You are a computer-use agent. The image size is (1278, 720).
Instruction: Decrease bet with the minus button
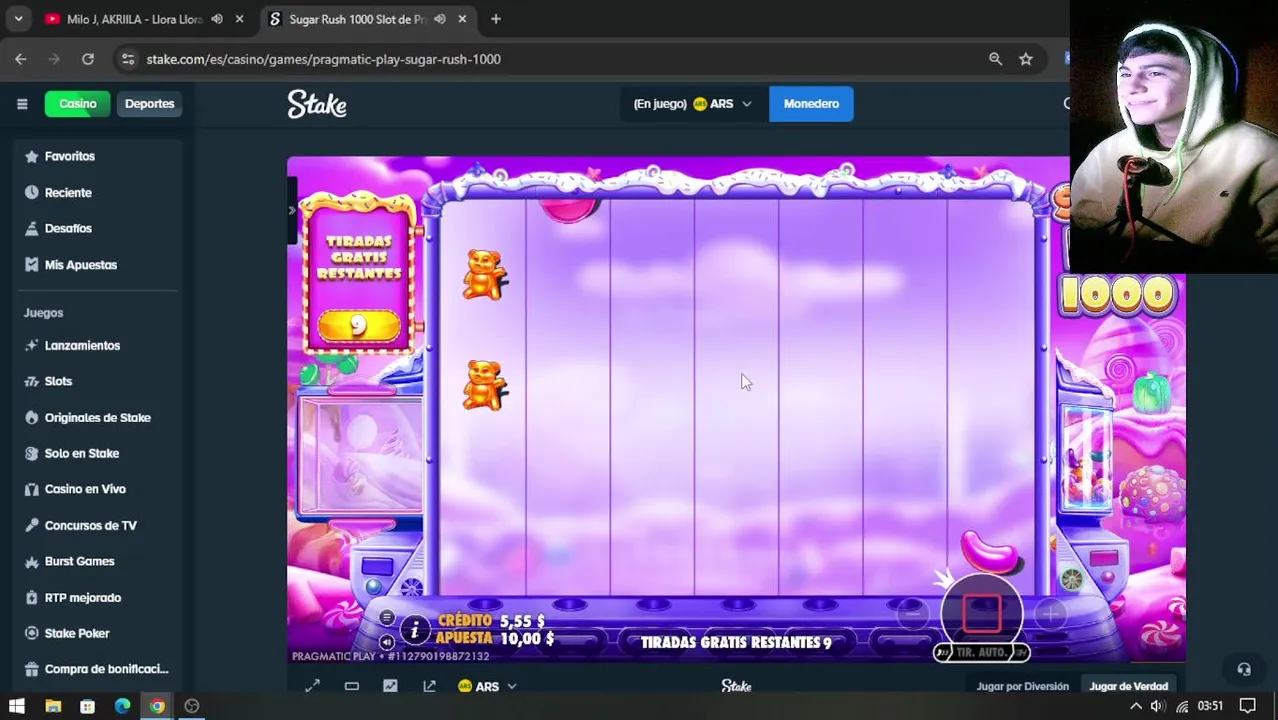click(x=912, y=614)
